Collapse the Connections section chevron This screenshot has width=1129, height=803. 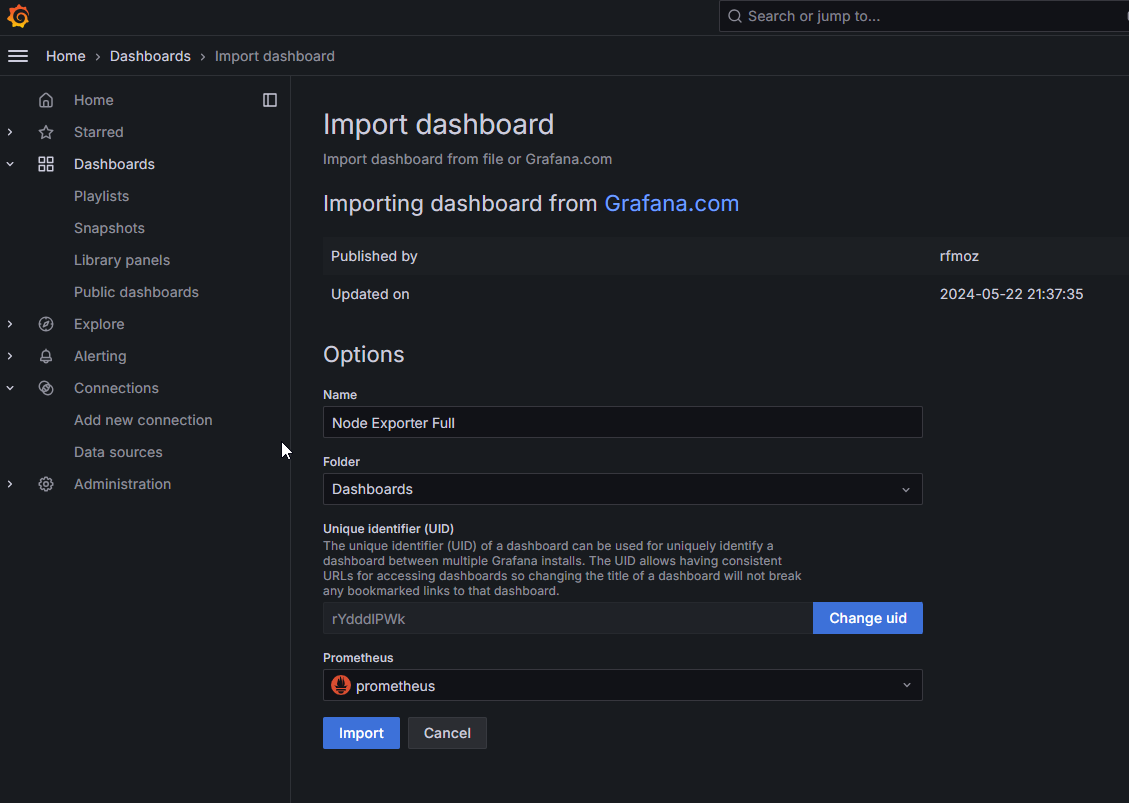(x=10, y=388)
